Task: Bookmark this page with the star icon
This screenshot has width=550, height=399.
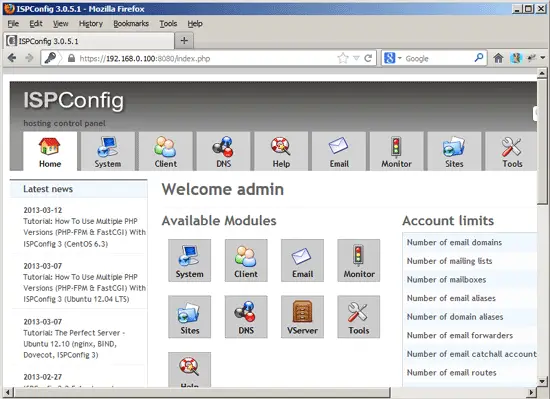Action: tap(343, 58)
